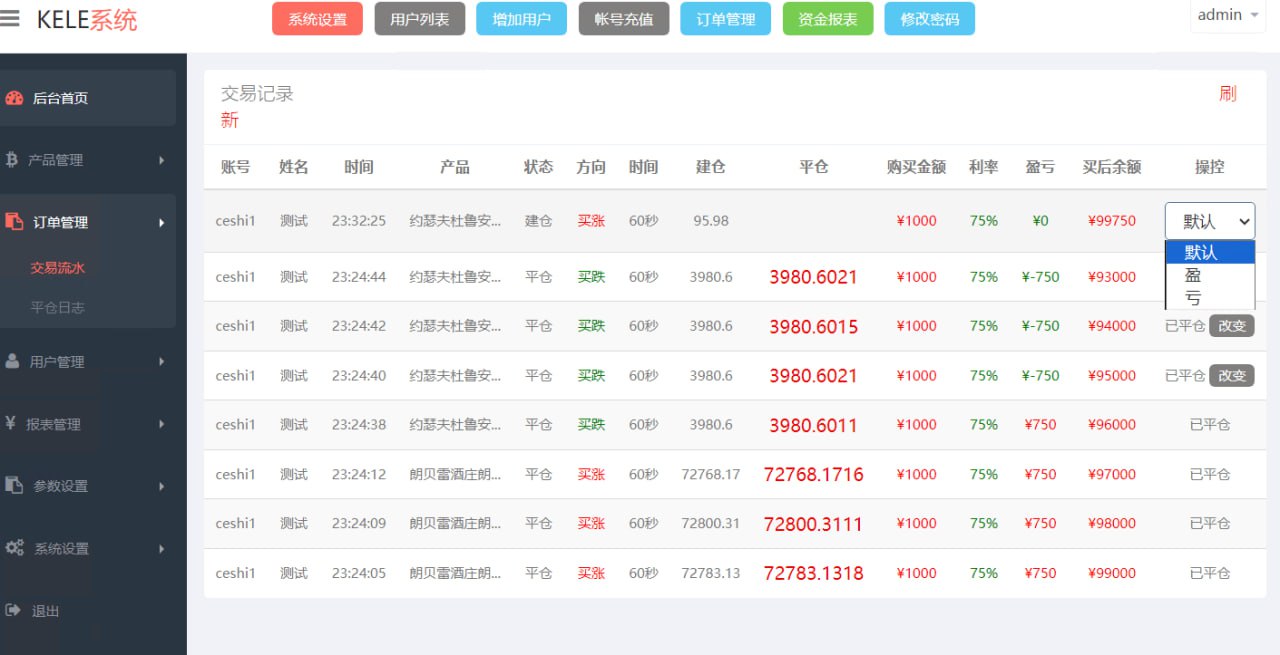Click the logout icon beside 退出
This screenshot has width=1280, height=655.
(x=13, y=610)
